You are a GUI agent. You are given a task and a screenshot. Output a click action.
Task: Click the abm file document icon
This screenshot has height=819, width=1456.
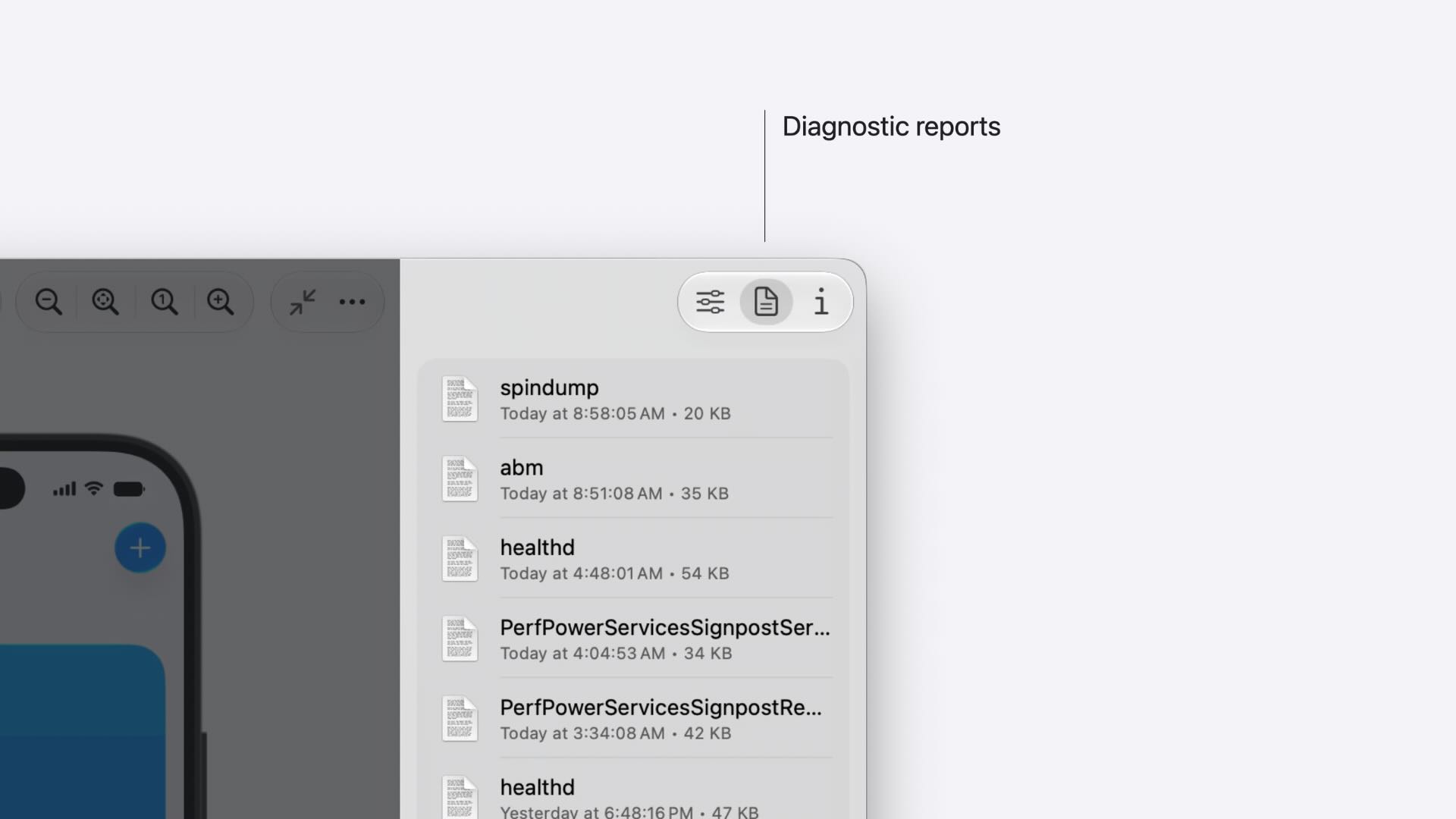(460, 479)
